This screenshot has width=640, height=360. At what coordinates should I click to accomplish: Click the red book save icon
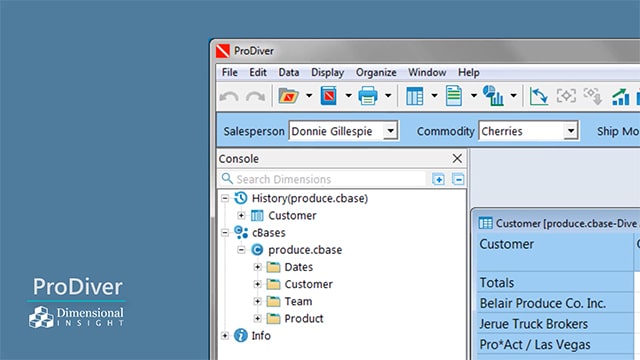(329, 96)
